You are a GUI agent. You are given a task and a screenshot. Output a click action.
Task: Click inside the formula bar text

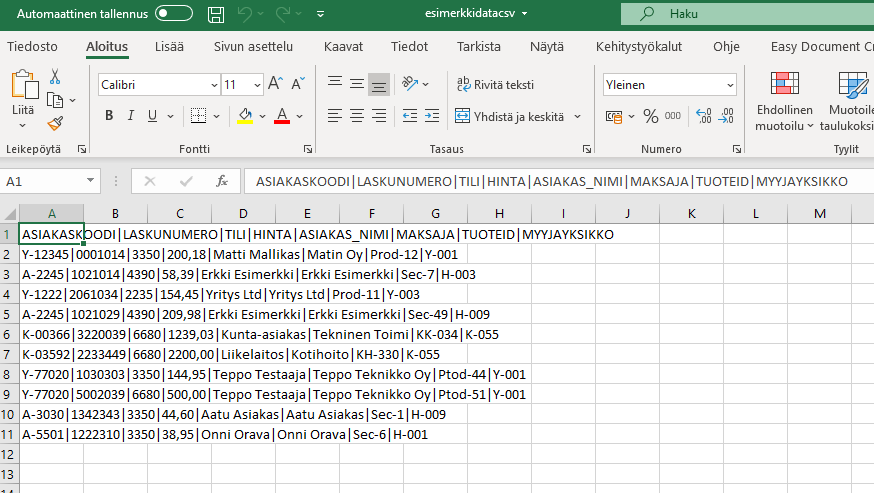(551, 181)
